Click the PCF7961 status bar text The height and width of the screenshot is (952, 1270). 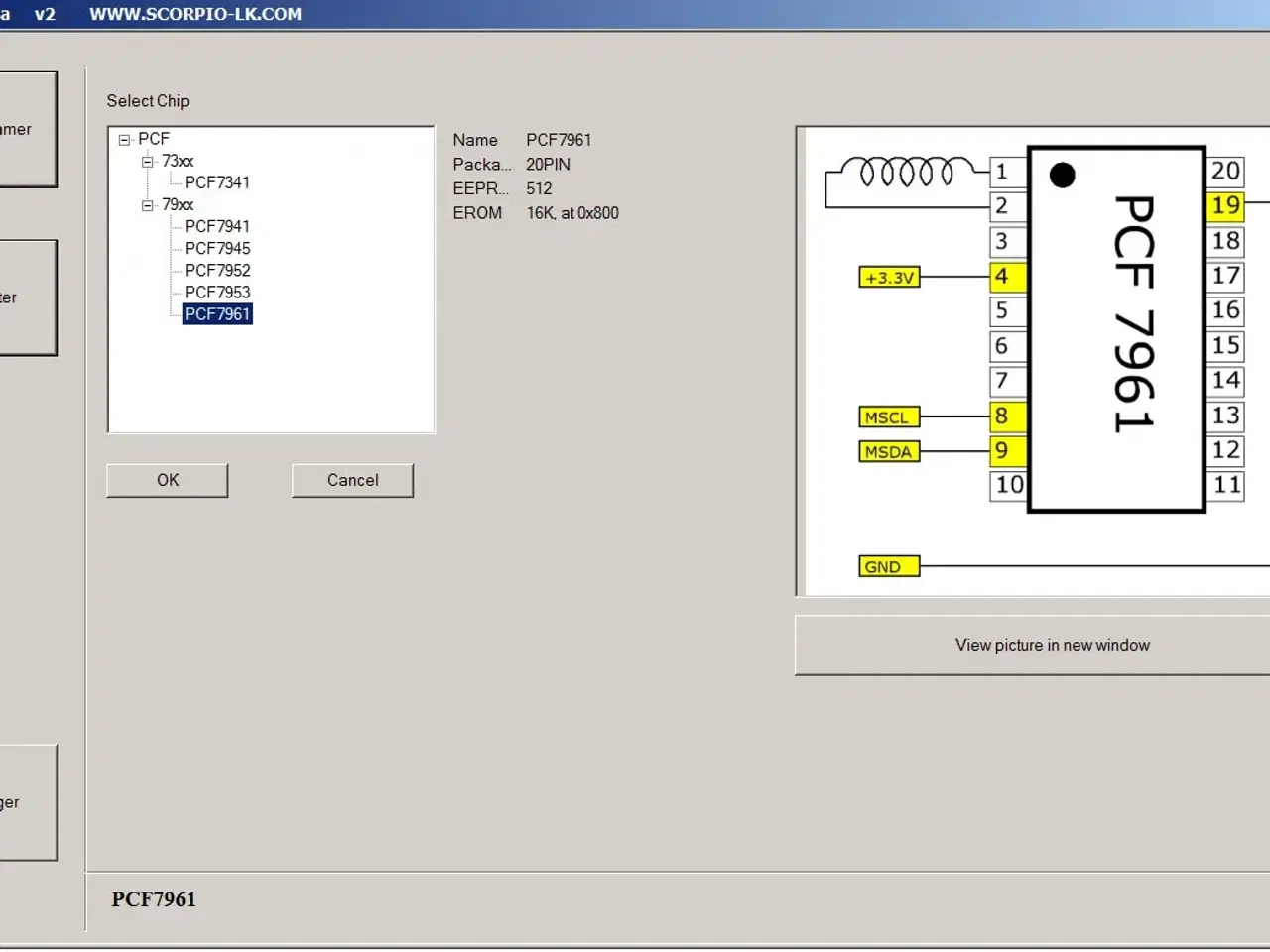click(154, 899)
